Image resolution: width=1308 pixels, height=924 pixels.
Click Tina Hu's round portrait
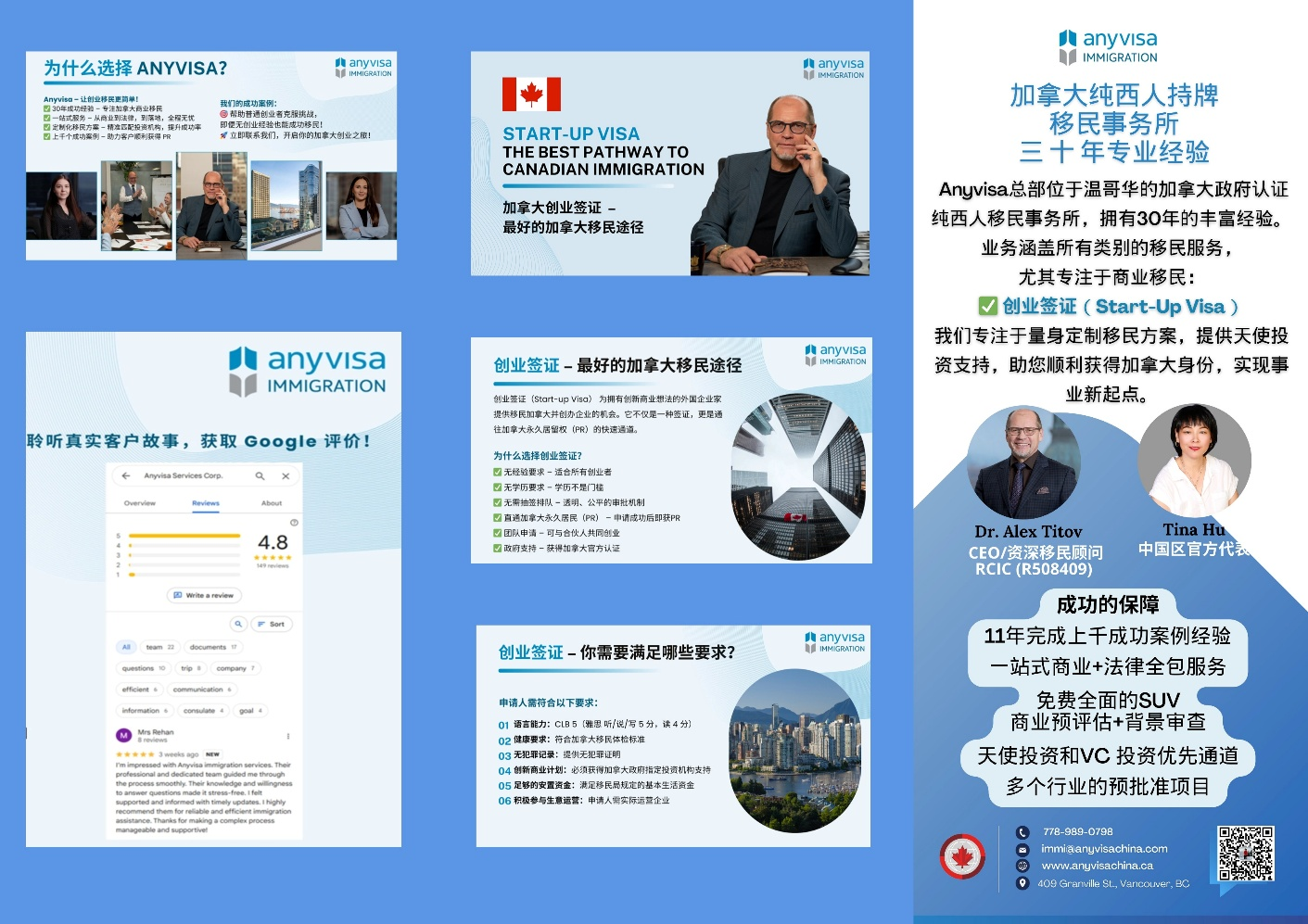coord(1195,461)
